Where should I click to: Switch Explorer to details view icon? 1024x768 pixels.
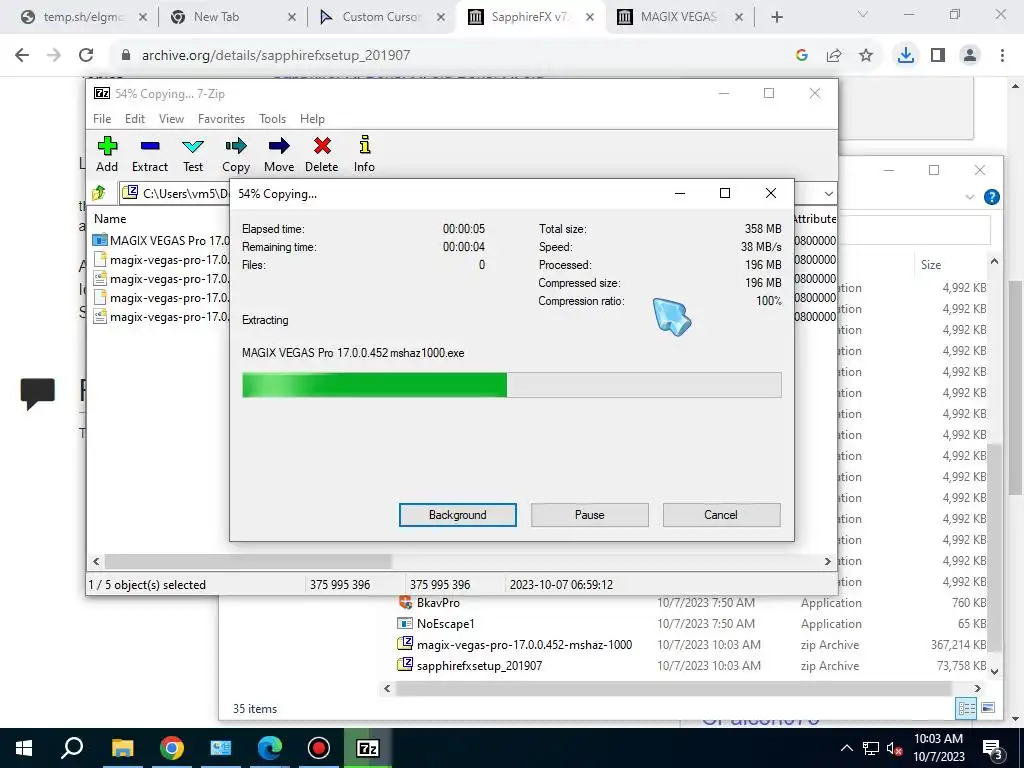(x=967, y=708)
